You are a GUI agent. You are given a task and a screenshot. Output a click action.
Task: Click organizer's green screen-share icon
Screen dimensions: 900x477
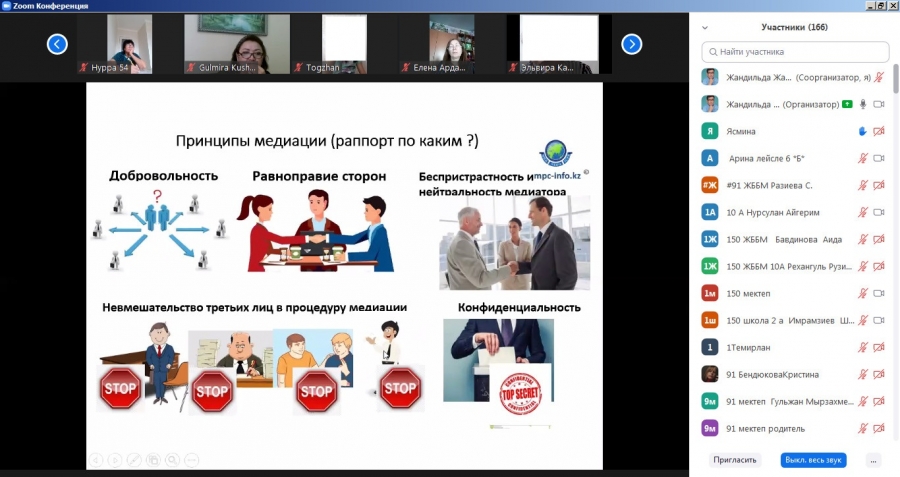click(x=847, y=104)
